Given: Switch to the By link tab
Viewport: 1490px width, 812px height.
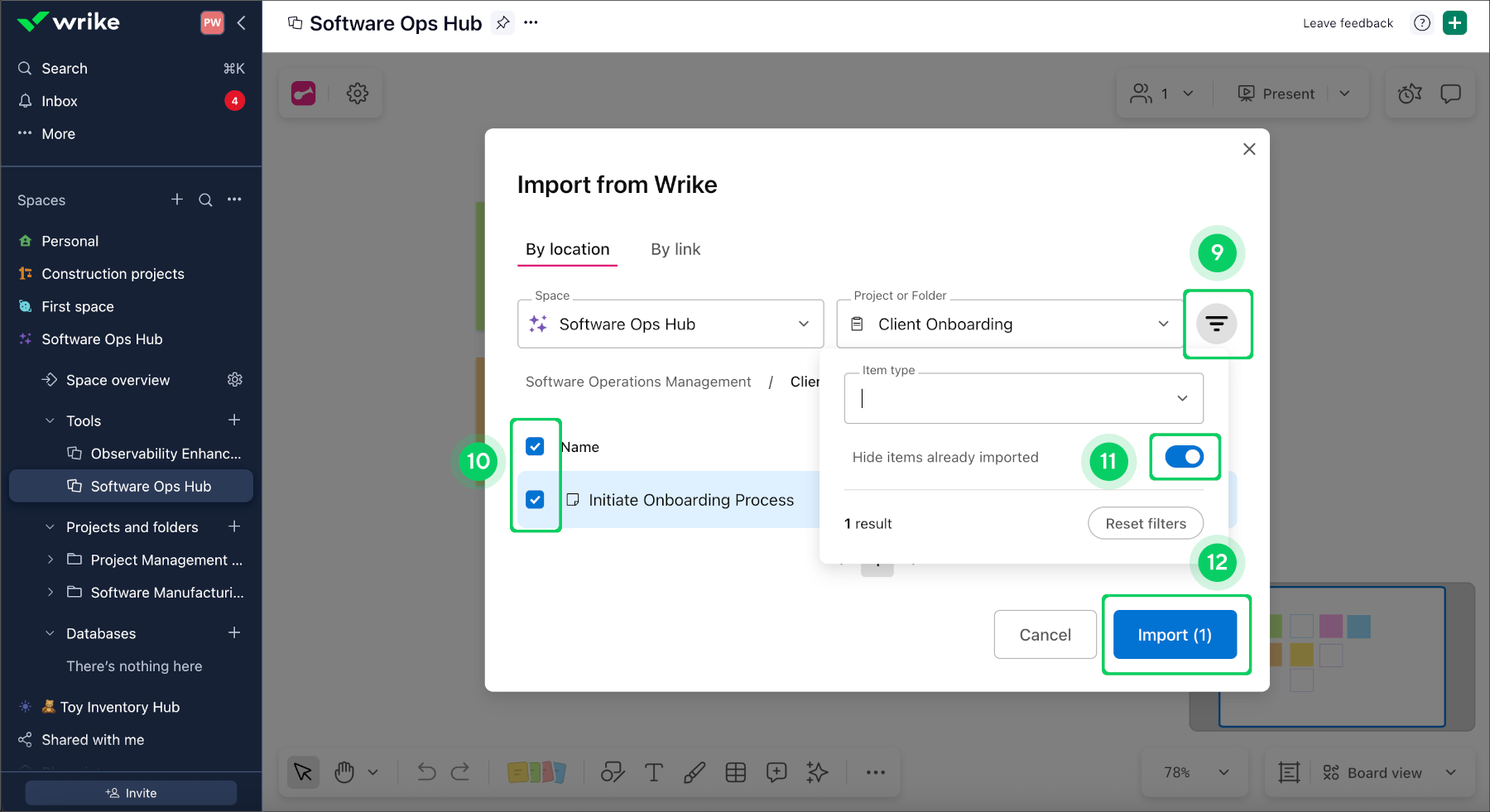Looking at the screenshot, I should [675, 249].
